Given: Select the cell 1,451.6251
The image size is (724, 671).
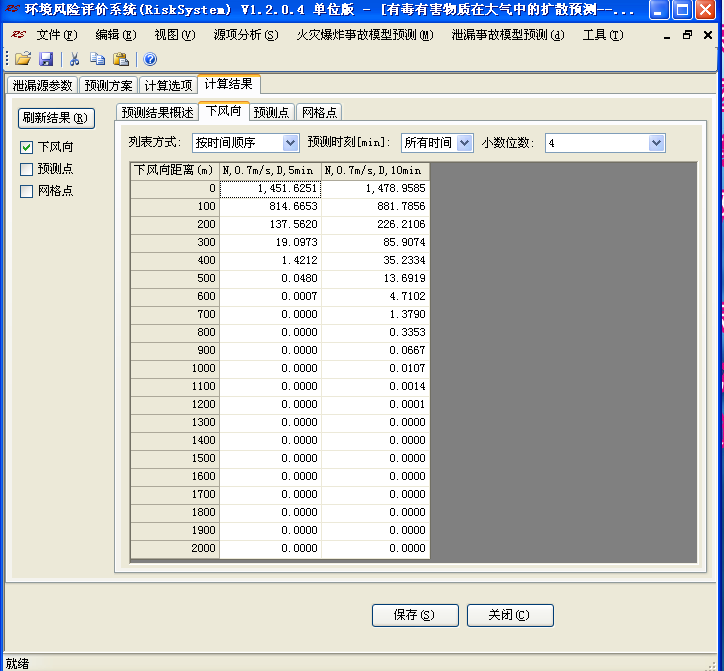Looking at the screenshot, I should [270, 189].
